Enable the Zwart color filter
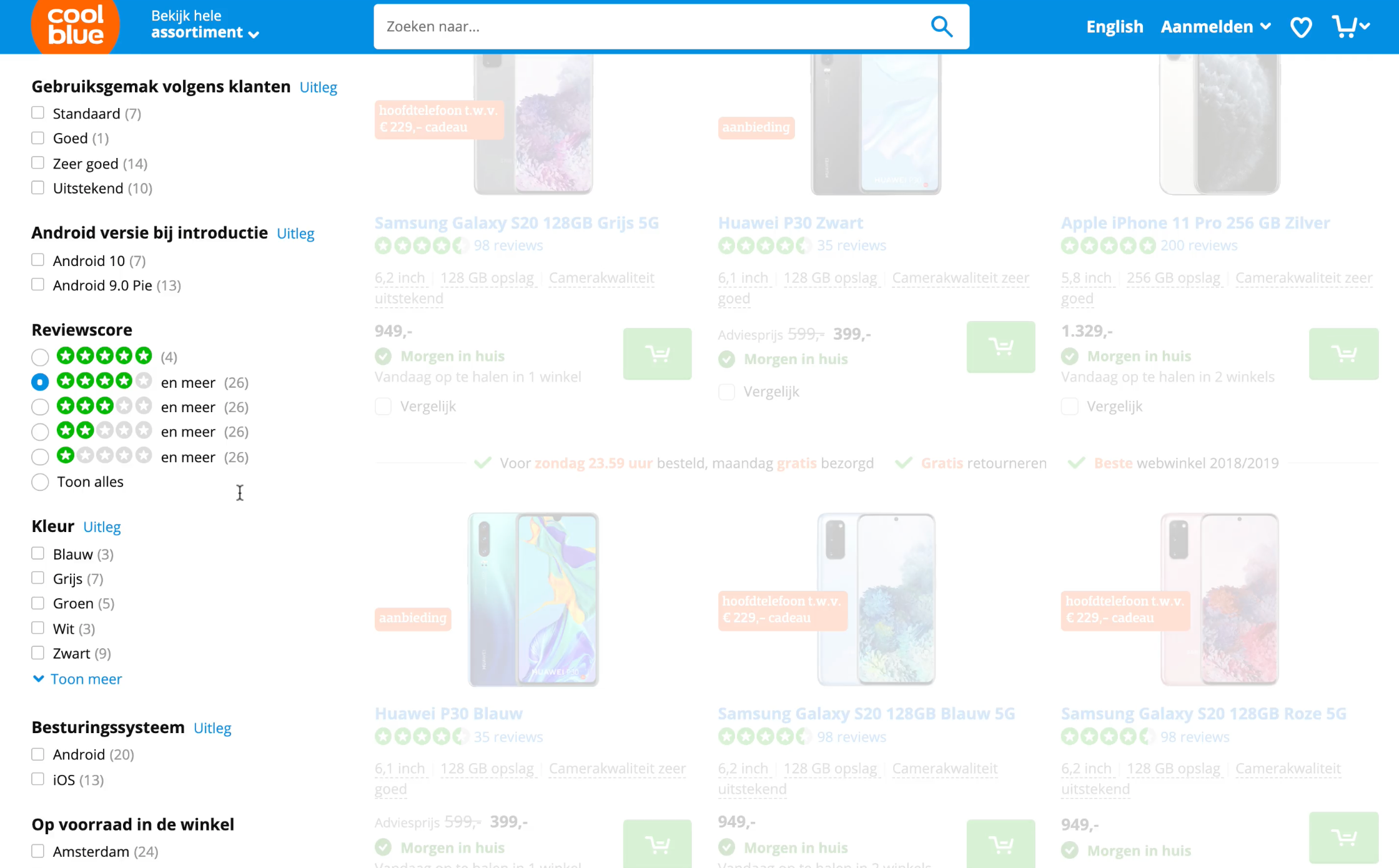Viewport: 1399px width, 868px height. pos(38,653)
